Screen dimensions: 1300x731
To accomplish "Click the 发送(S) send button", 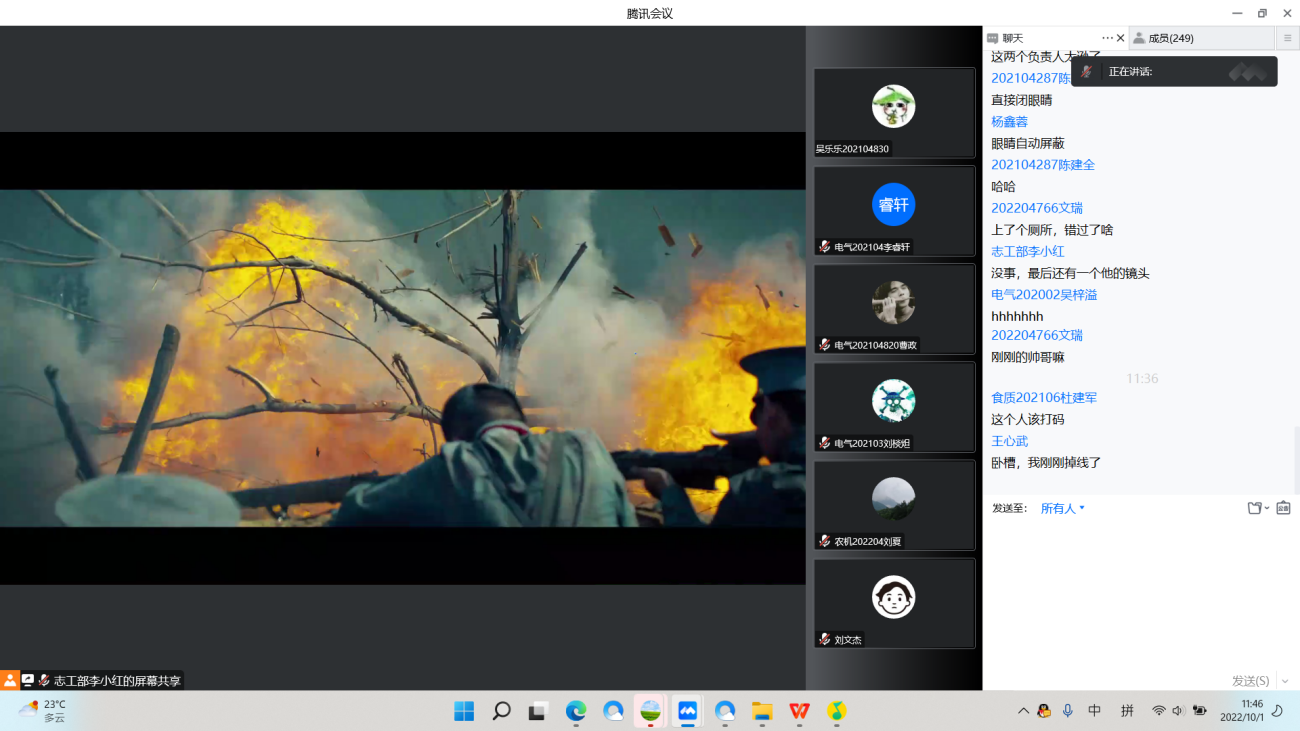I will tap(1250, 680).
